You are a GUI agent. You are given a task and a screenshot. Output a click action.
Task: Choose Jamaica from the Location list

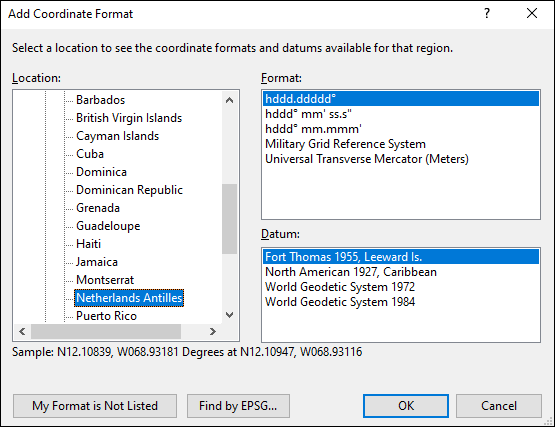pyautogui.click(x=97, y=262)
